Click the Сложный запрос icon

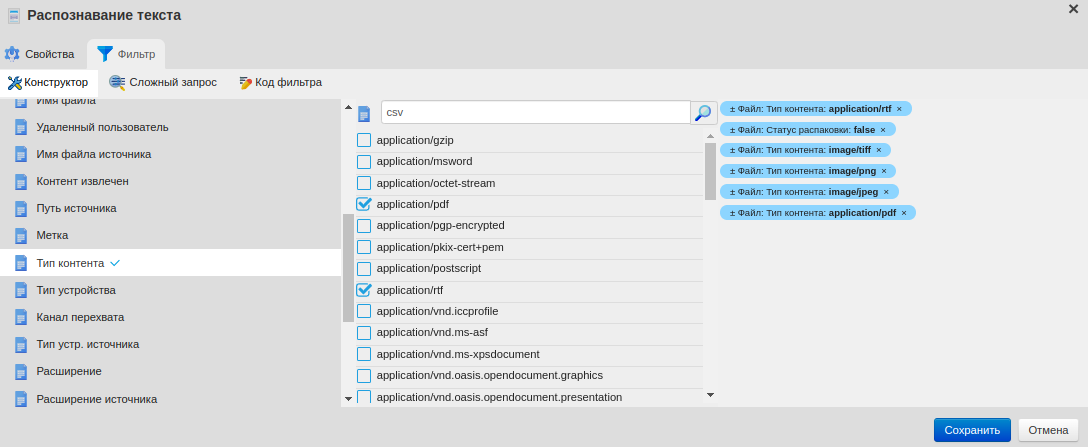[117, 83]
